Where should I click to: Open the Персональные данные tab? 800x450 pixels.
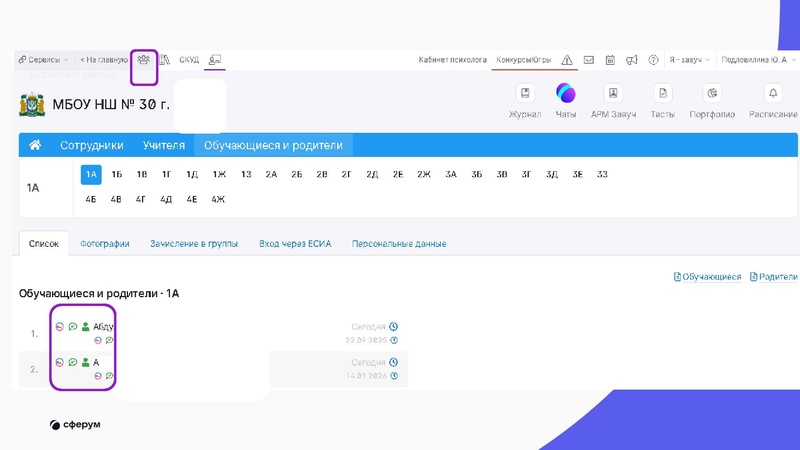[399, 244]
